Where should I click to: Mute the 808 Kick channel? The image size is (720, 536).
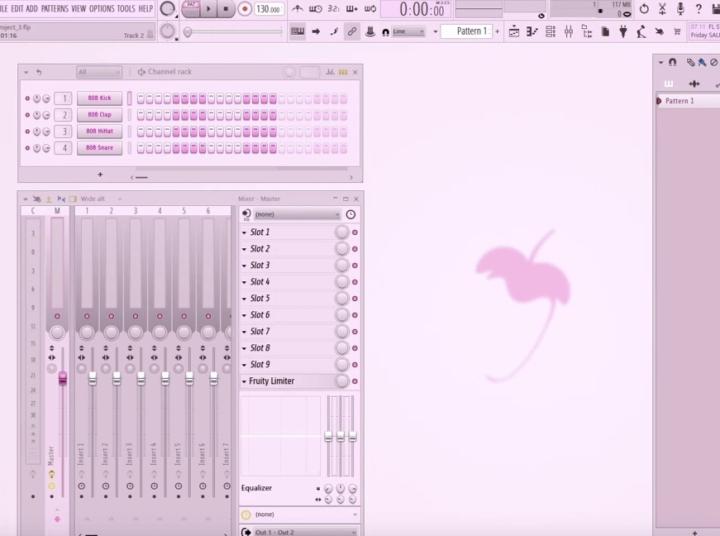coord(28,98)
